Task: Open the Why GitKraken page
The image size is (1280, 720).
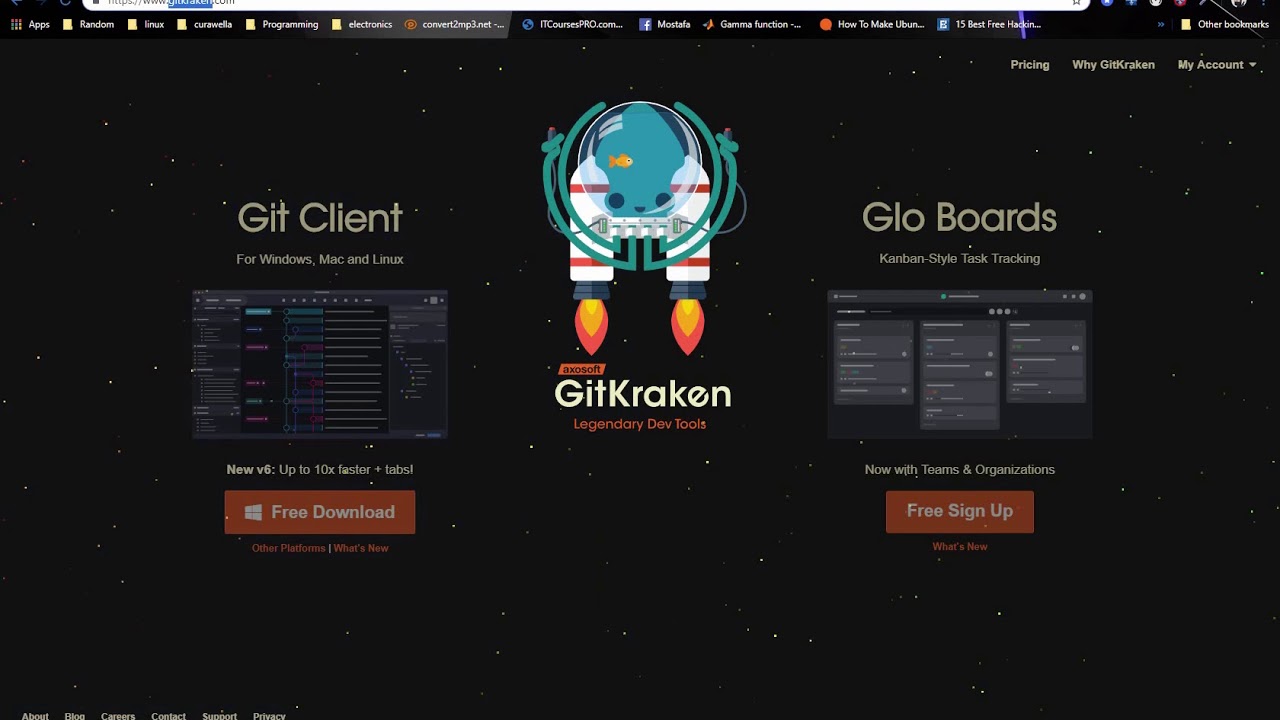Action: pos(1113,64)
